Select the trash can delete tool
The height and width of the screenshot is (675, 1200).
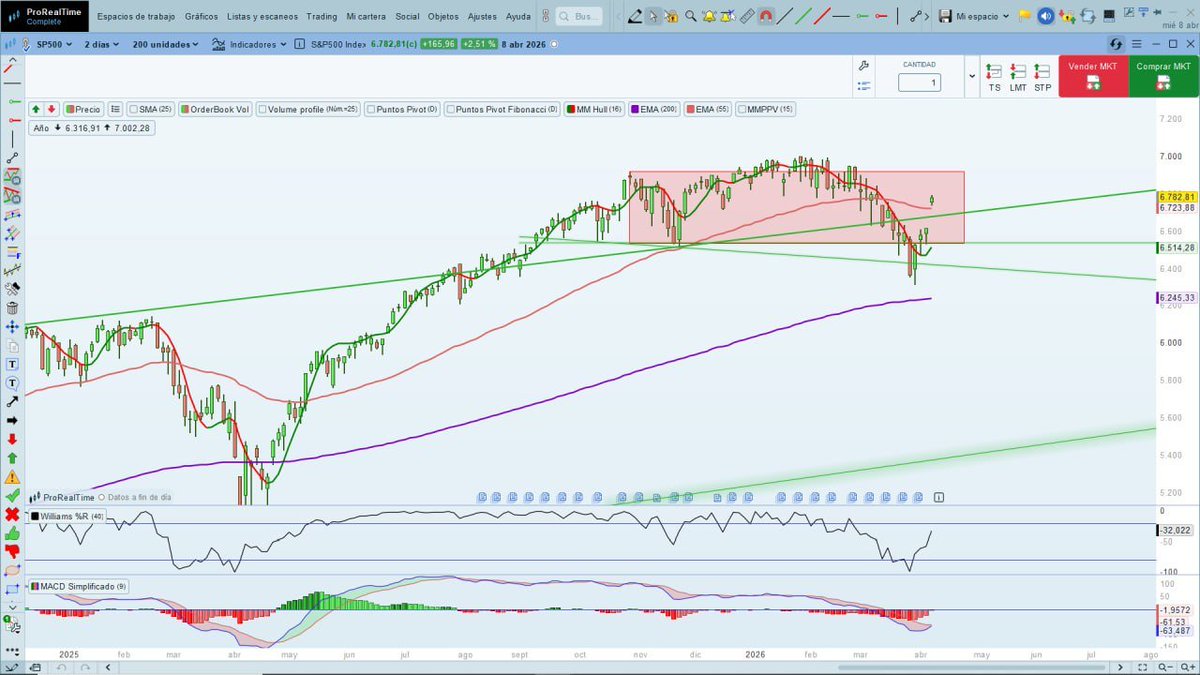click(12, 307)
